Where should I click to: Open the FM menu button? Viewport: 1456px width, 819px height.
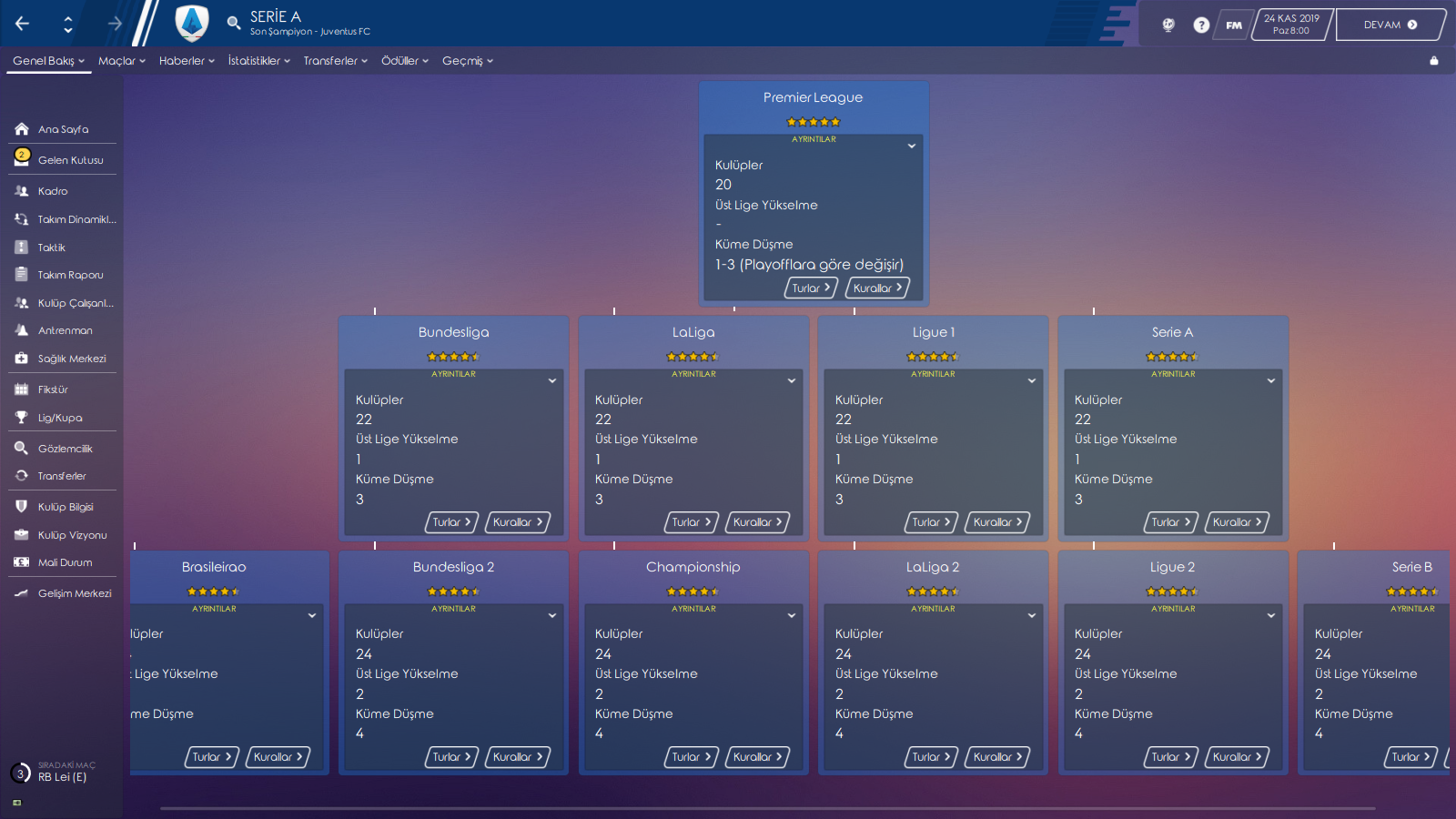click(1233, 25)
